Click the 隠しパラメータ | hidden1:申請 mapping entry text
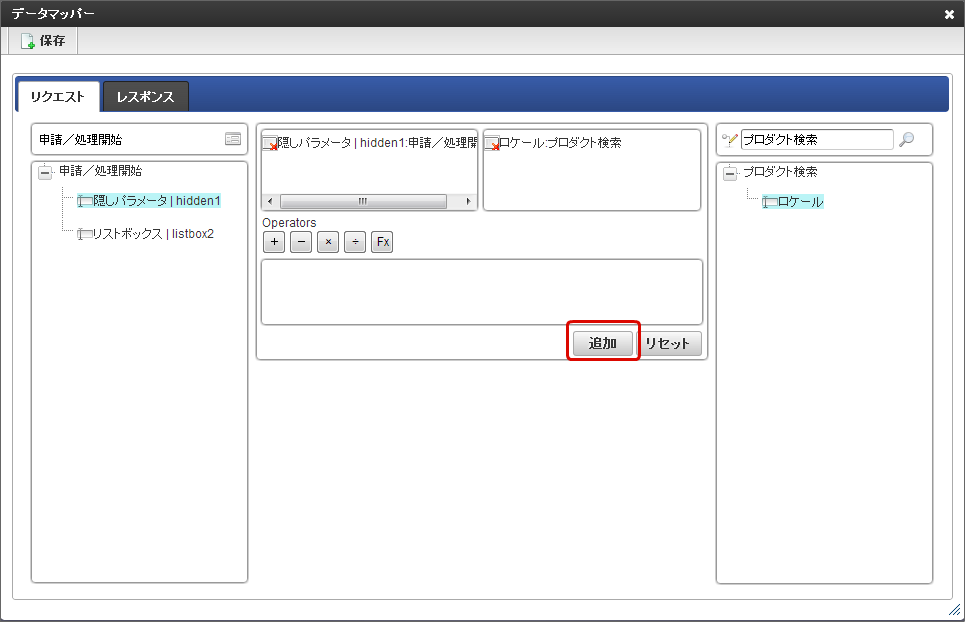 [377, 143]
